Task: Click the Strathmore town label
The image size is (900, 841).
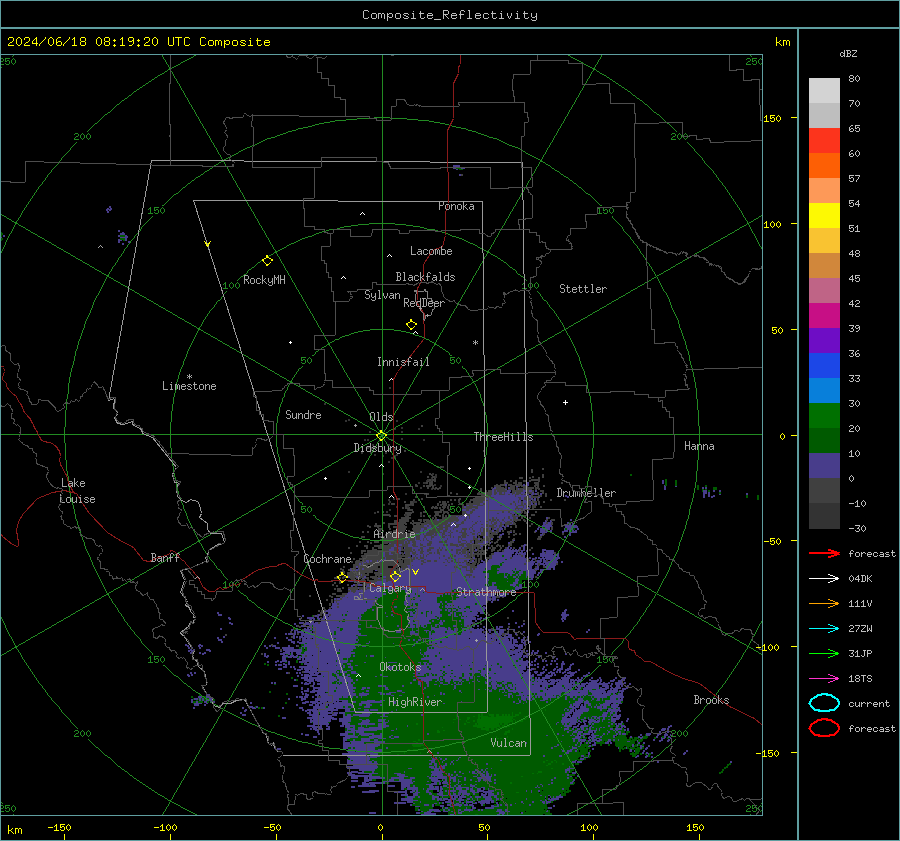Action: click(x=486, y=592)
